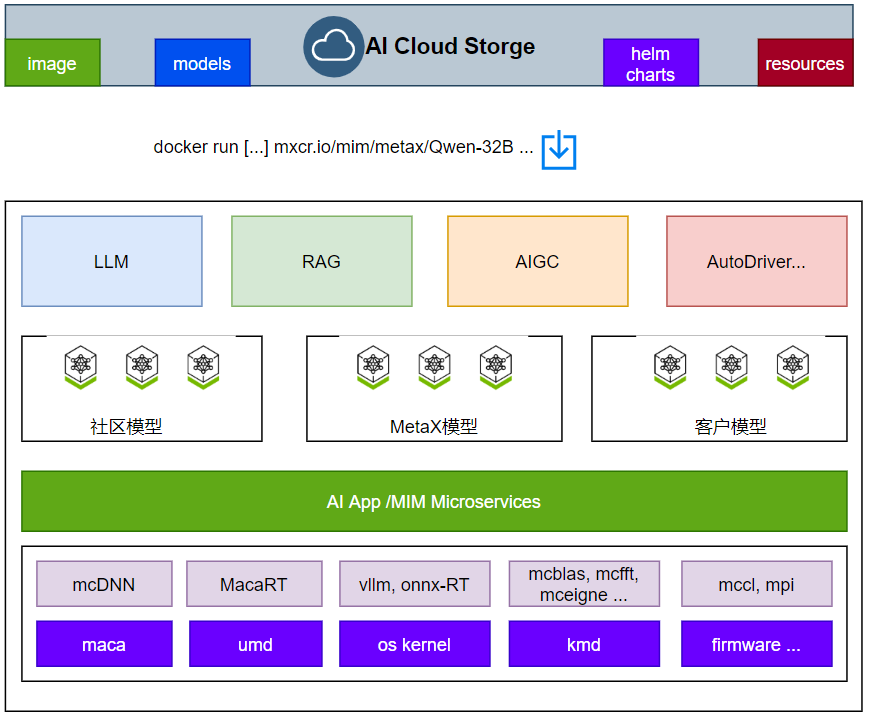Open the AutoDriver... box
Image resolution: width=870 pixels, height=718 pixels.
pyautogui.click(x=757, y=261)
